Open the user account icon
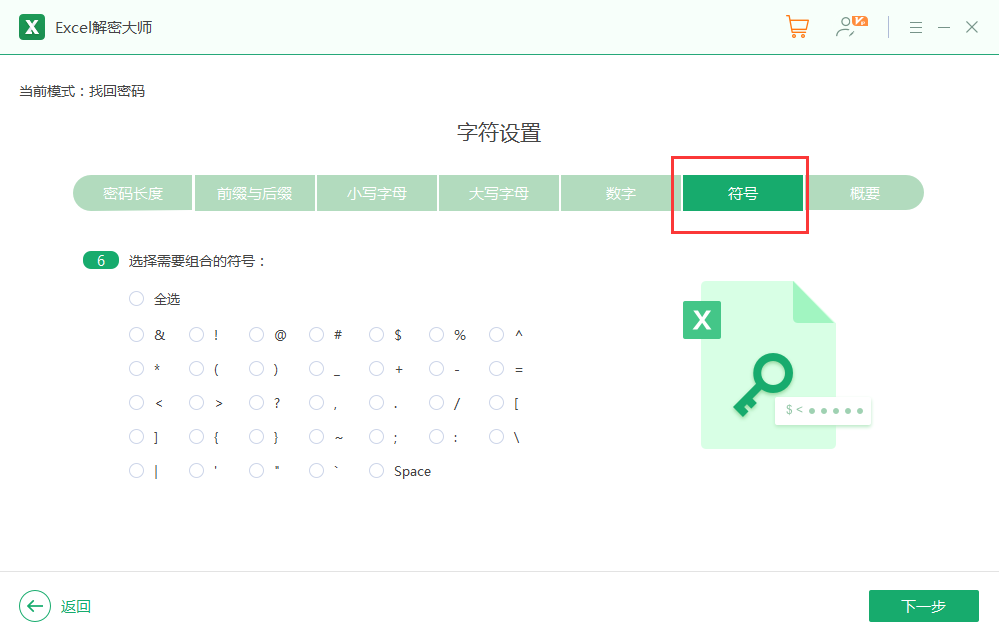Image resolution: width=999 pixels, height=634 pixels. pyautogui.click(x=851, y=27)
